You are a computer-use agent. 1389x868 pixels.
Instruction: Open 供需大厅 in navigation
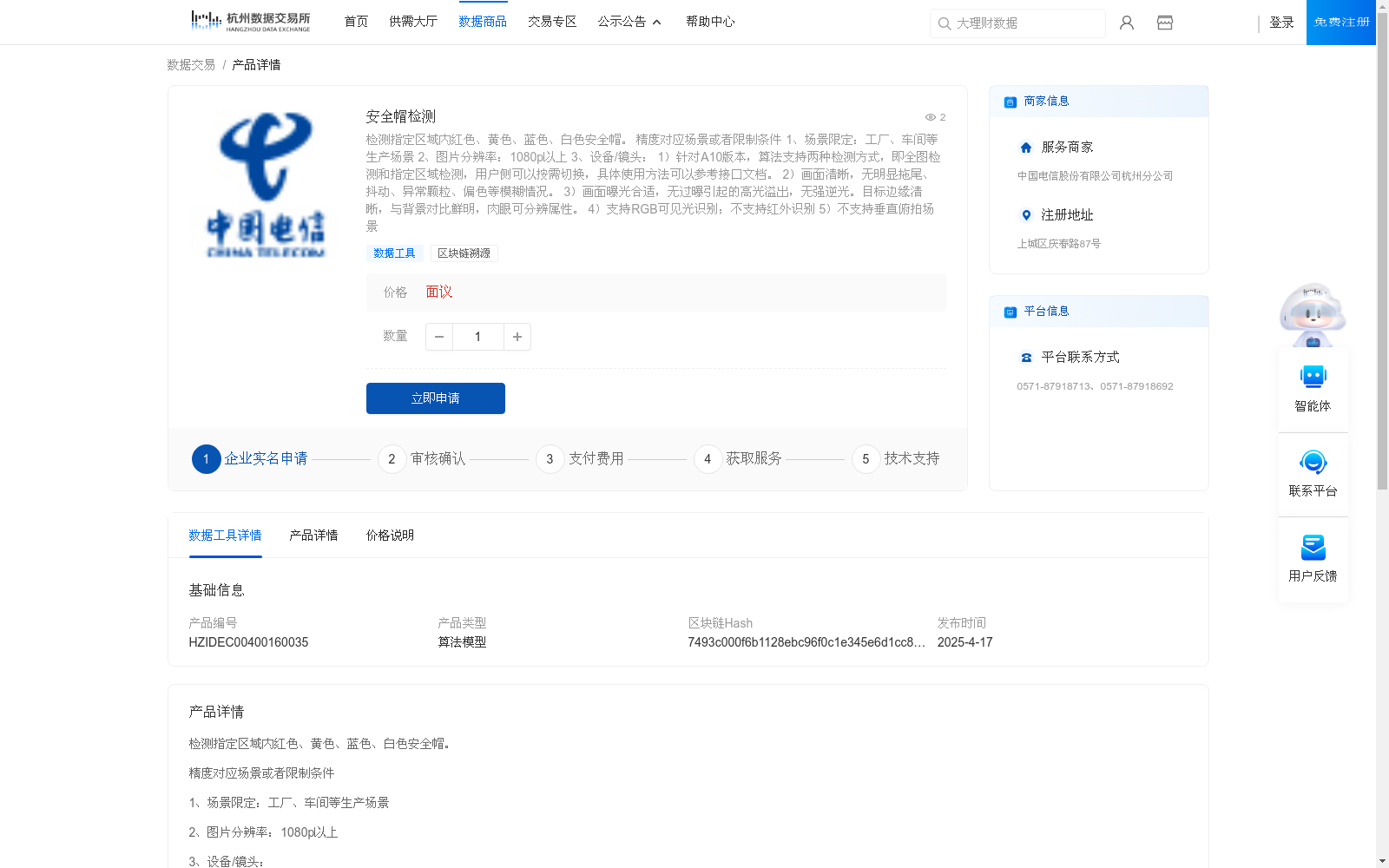click(x=413, y=22)
